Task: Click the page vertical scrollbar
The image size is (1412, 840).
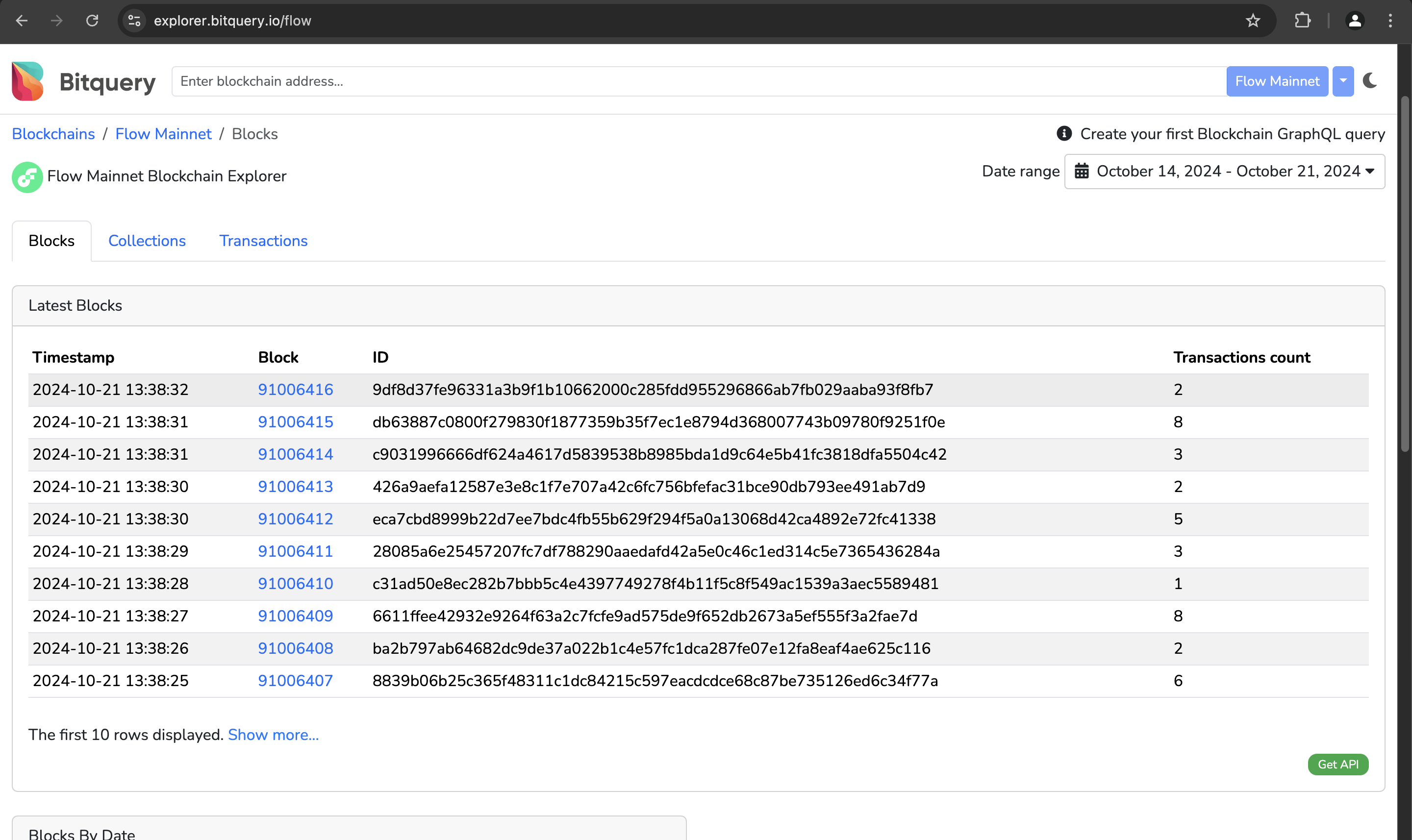Action: point(1404,274)
